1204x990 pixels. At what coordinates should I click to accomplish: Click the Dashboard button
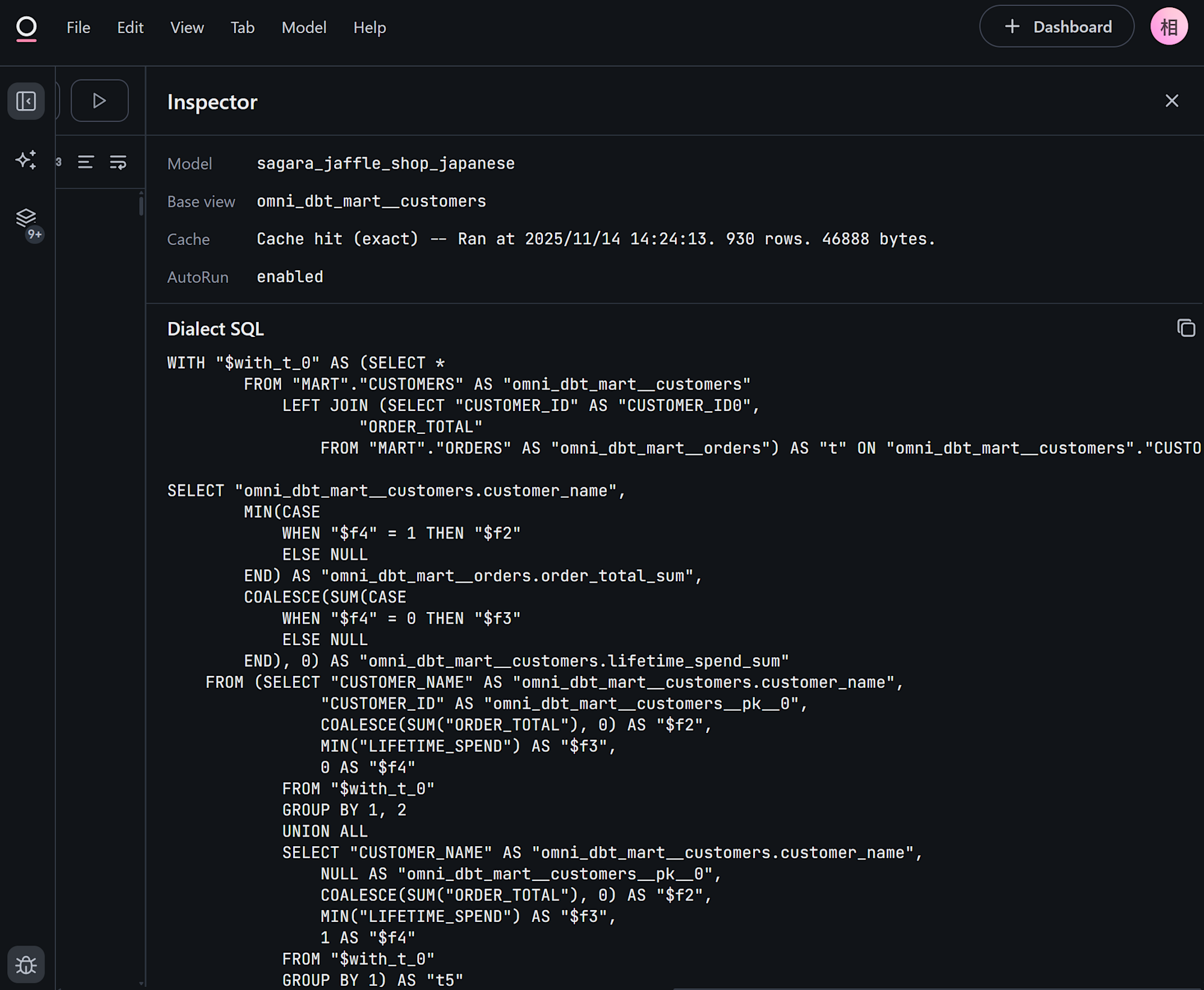tap(1057, 26)
